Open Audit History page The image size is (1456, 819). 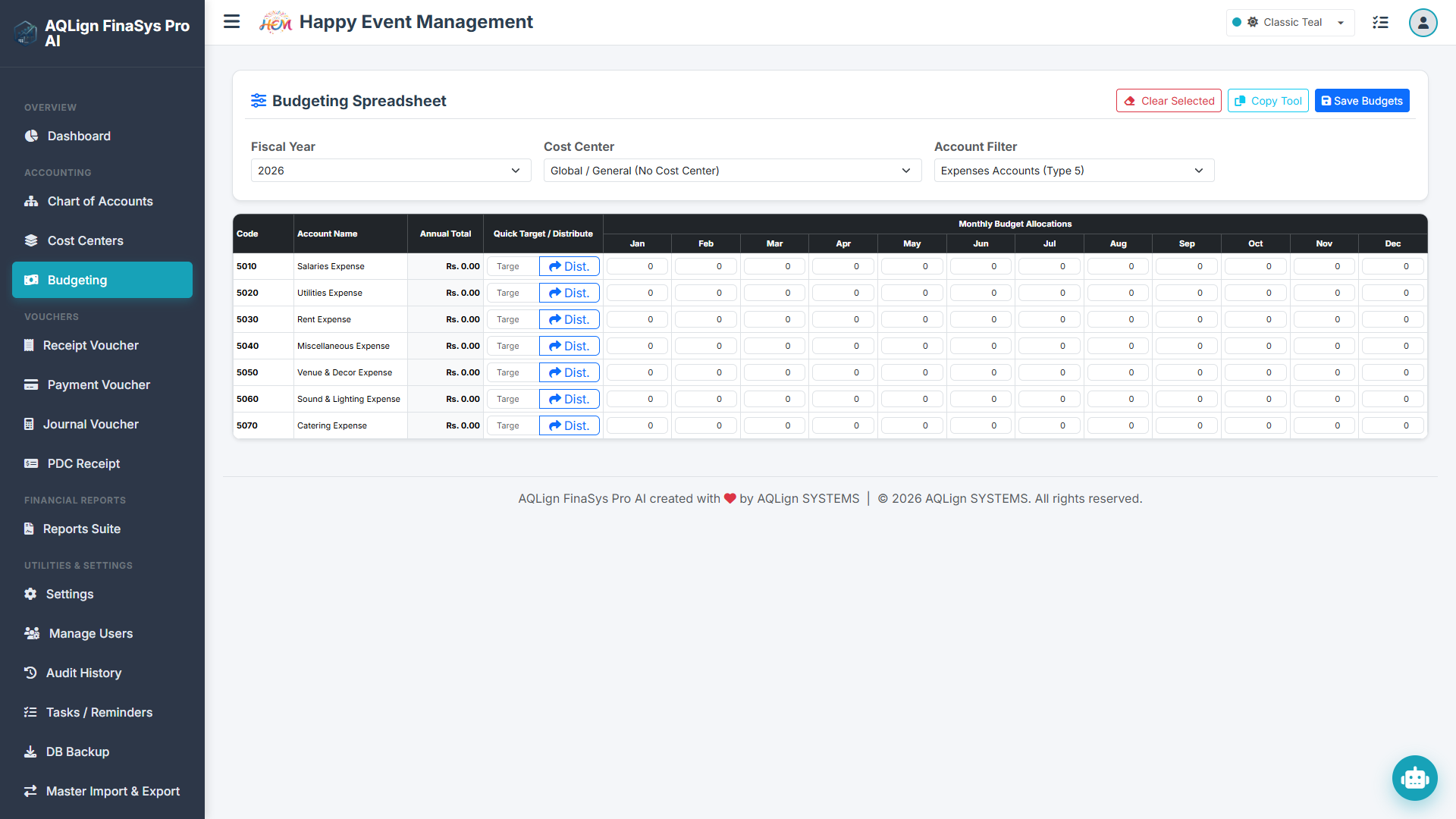pos(102,673)
